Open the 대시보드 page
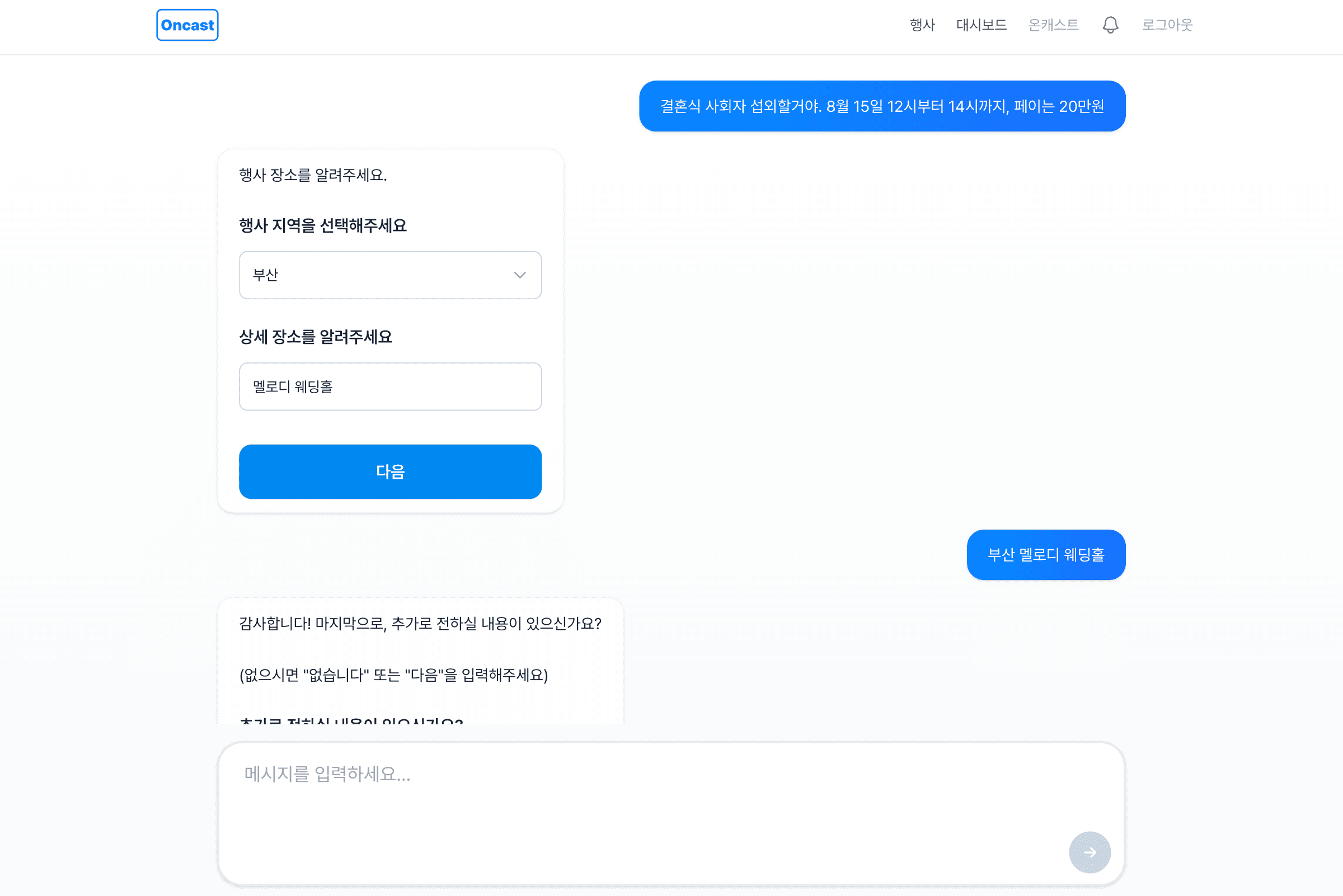Image resolution: width=1343 pixels, height=896 pixels. coord(982,25)
